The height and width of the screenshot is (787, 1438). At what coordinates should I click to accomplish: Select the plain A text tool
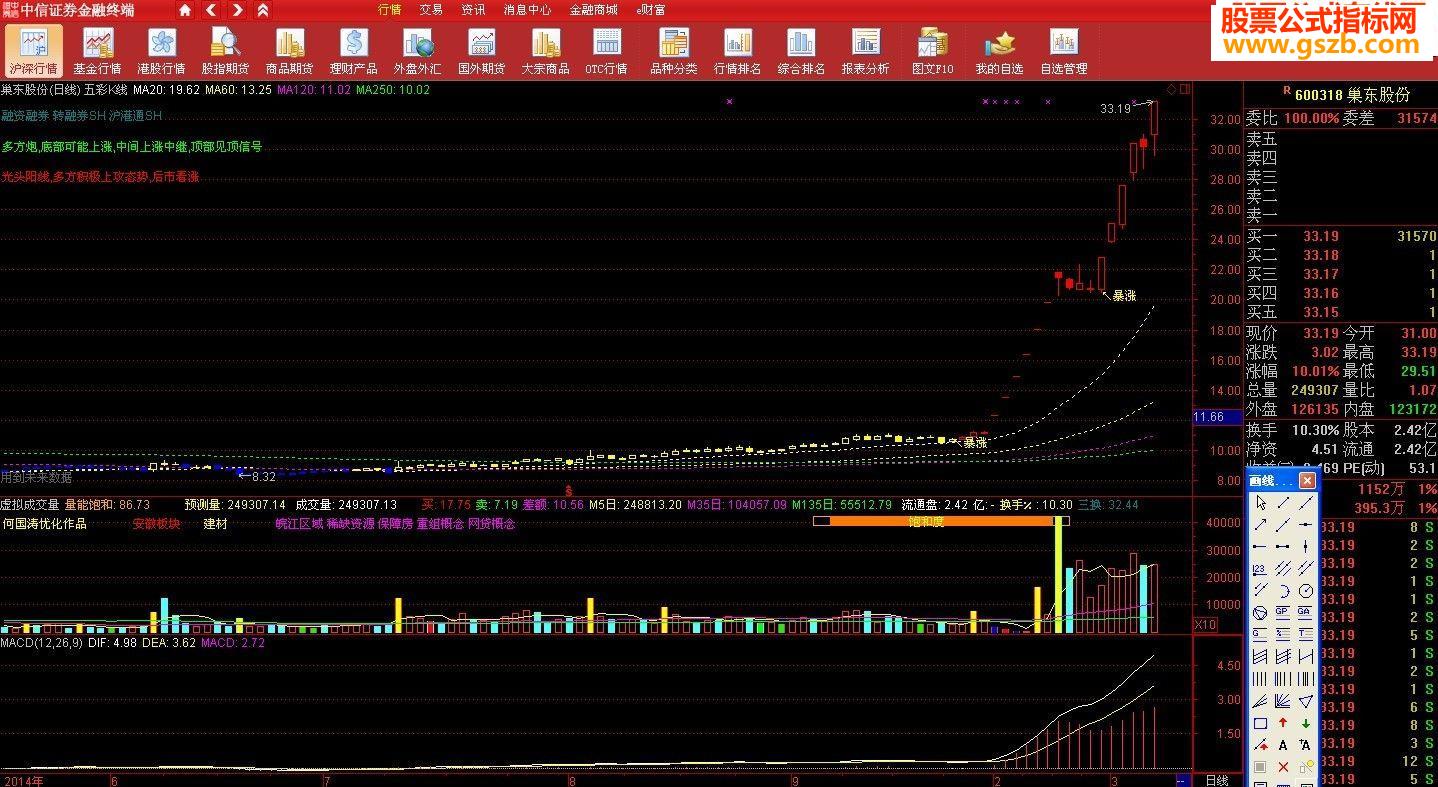pyautogui.click(x=1283, y=745)
